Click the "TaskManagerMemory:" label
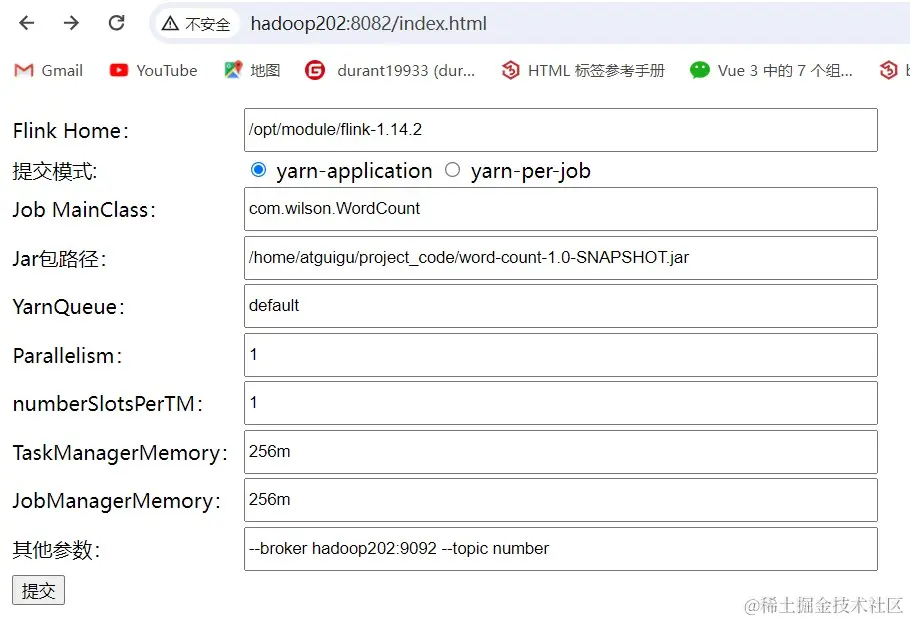This screenshot has height=622, width=910. [x=120, y=453]
